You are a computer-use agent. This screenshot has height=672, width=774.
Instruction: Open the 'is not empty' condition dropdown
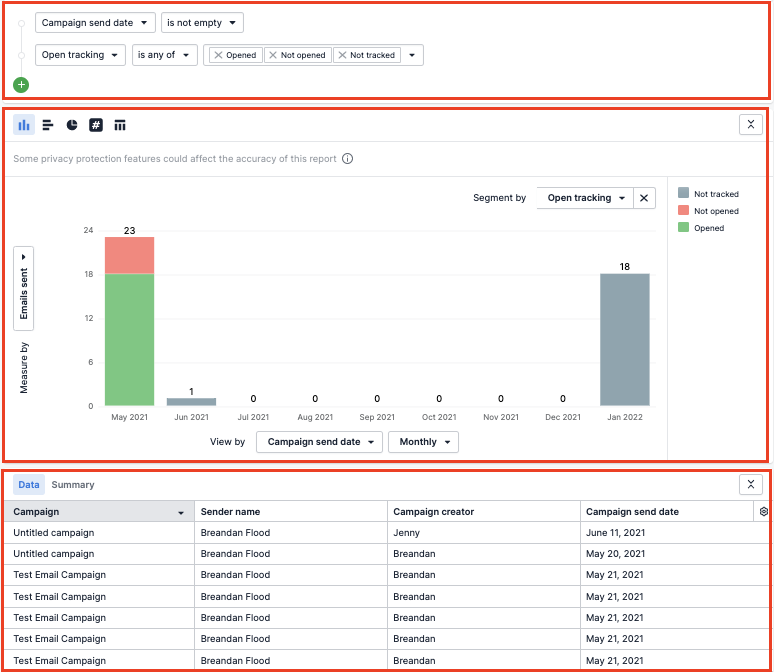[202, 22]
